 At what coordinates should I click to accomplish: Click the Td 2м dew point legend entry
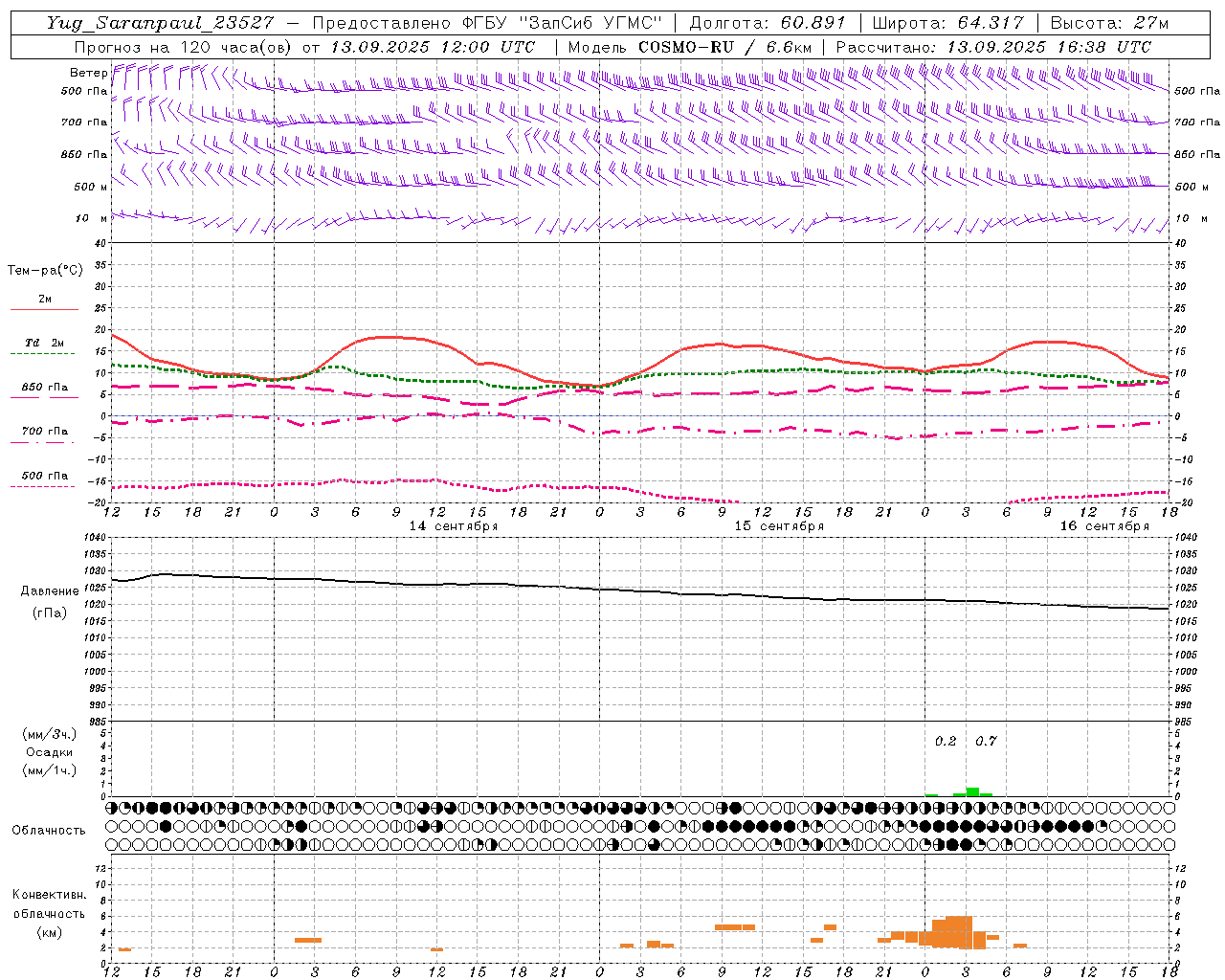(44, 343)
